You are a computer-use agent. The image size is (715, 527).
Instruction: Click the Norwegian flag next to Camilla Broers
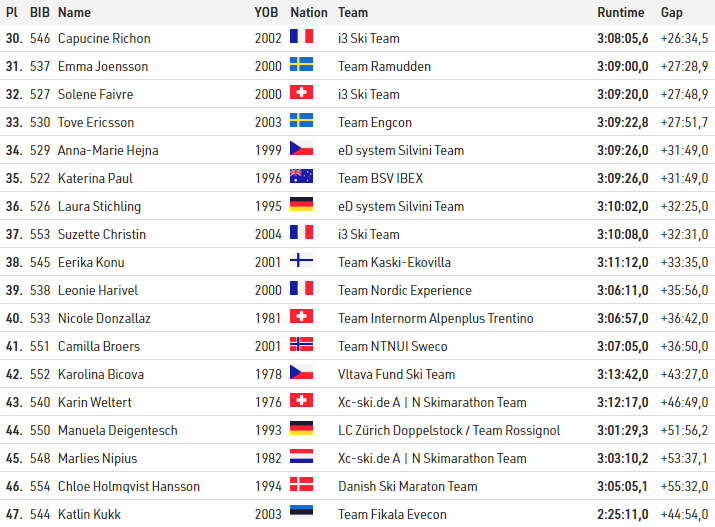point(301,346)
